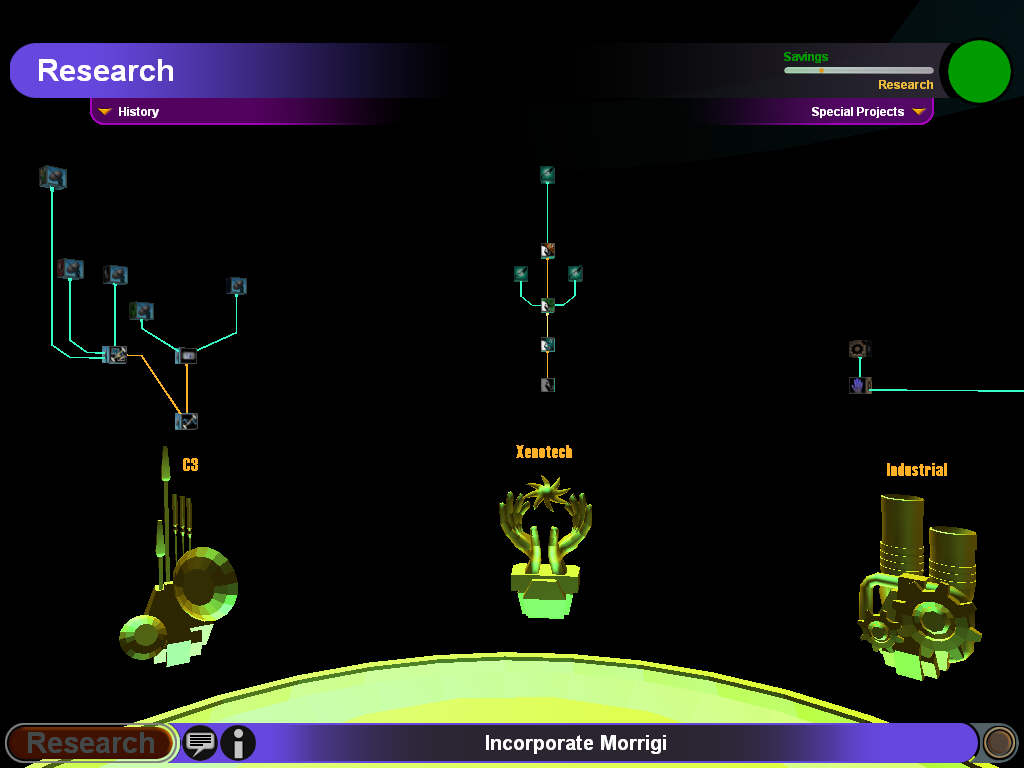Click the round icon at bottom-right corner
The height and width of the screenshot is (768, 1024).
998,742
